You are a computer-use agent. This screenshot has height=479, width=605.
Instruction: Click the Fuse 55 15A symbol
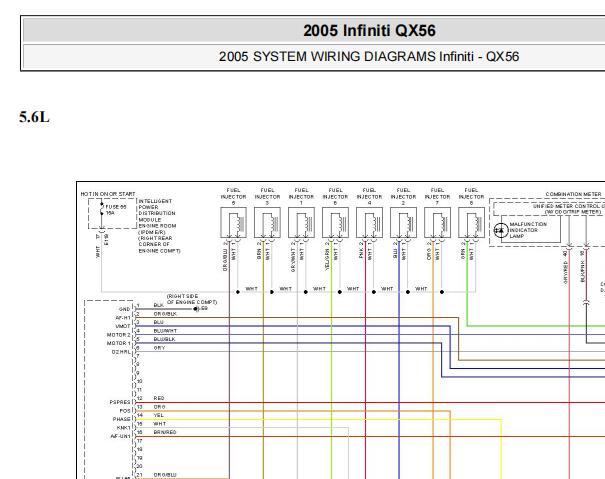coord(102,209)
